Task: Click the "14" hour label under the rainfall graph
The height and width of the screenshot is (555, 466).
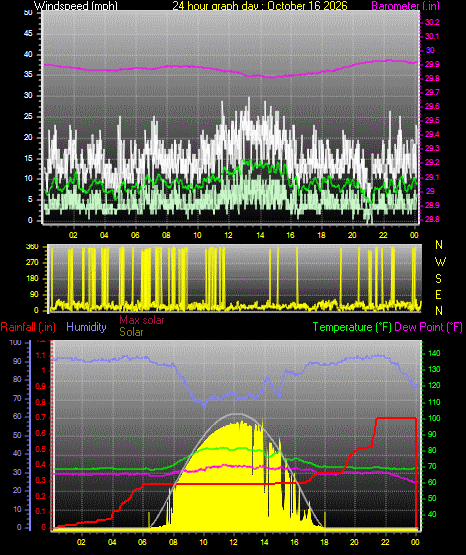Action: click(264, 542)
